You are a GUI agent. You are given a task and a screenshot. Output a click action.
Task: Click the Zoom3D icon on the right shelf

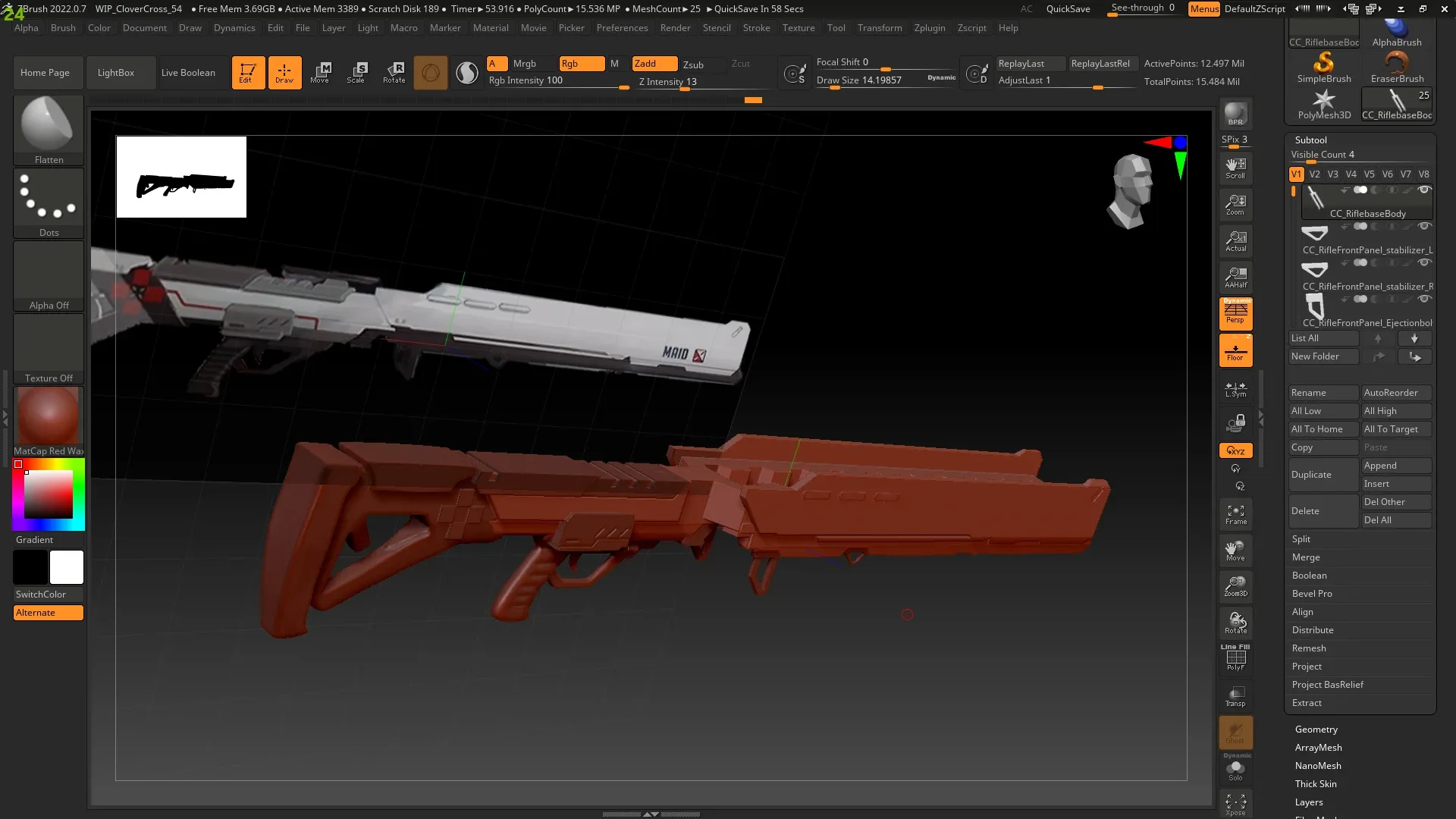pyautogui.click(x=1235, y=585)
